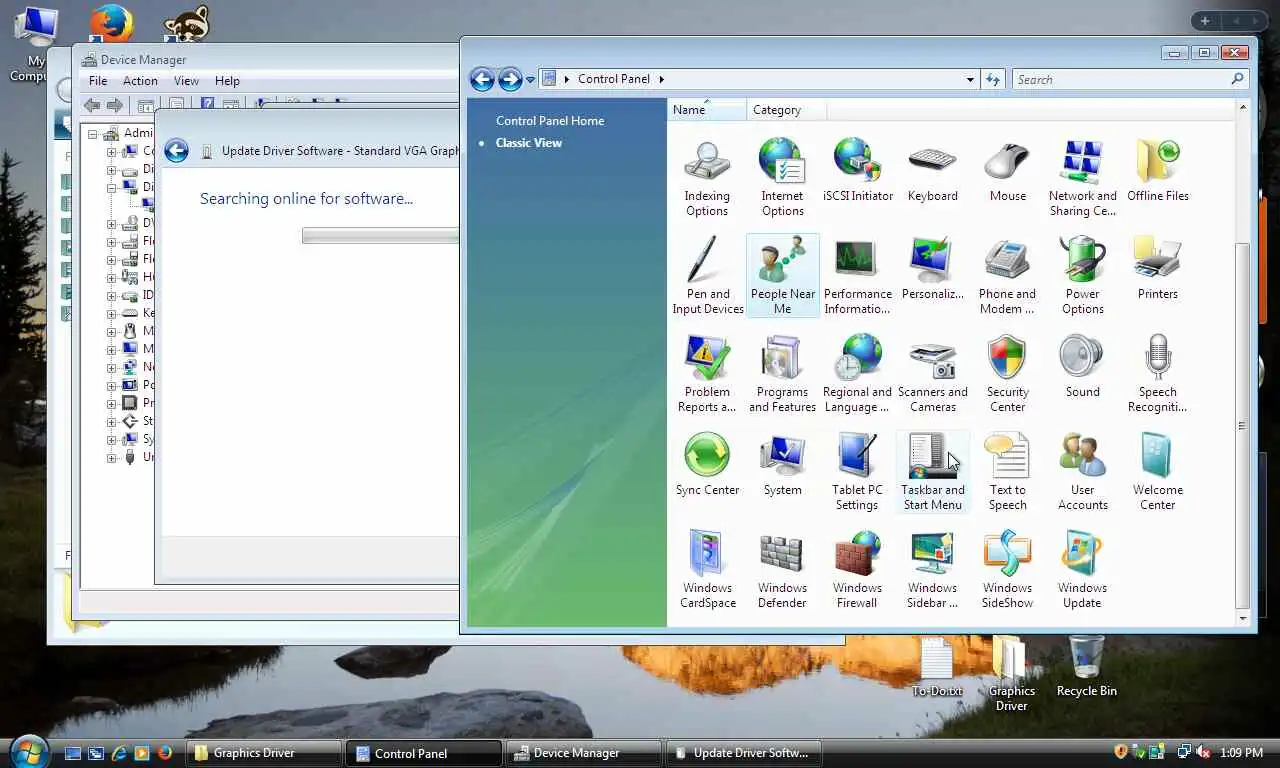The width and height of the screenshot is (1280, 768).
Task: Open Problem Reports and Solutions
Action: (707, 374)
